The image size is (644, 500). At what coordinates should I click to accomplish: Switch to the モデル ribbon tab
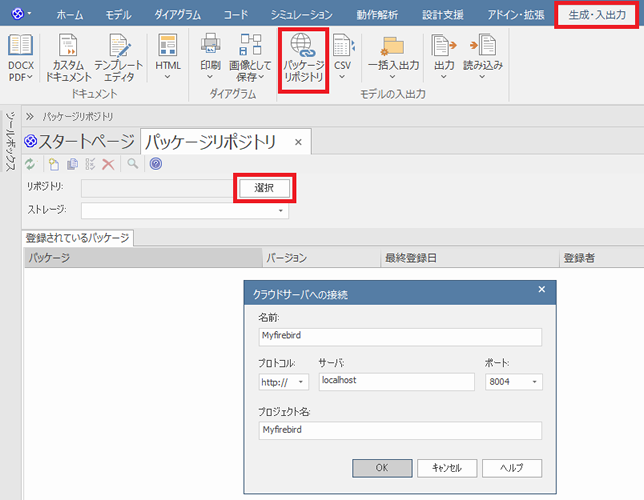[x=118, y=15]
